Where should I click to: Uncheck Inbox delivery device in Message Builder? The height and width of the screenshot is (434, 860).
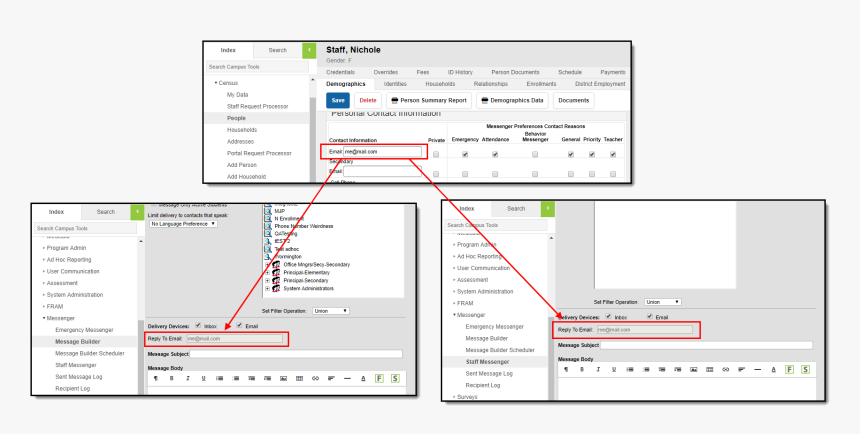click(x=198, y=326)
